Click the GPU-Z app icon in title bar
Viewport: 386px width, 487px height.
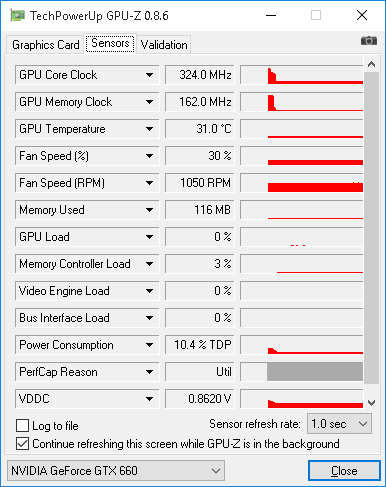coord(17,16)
